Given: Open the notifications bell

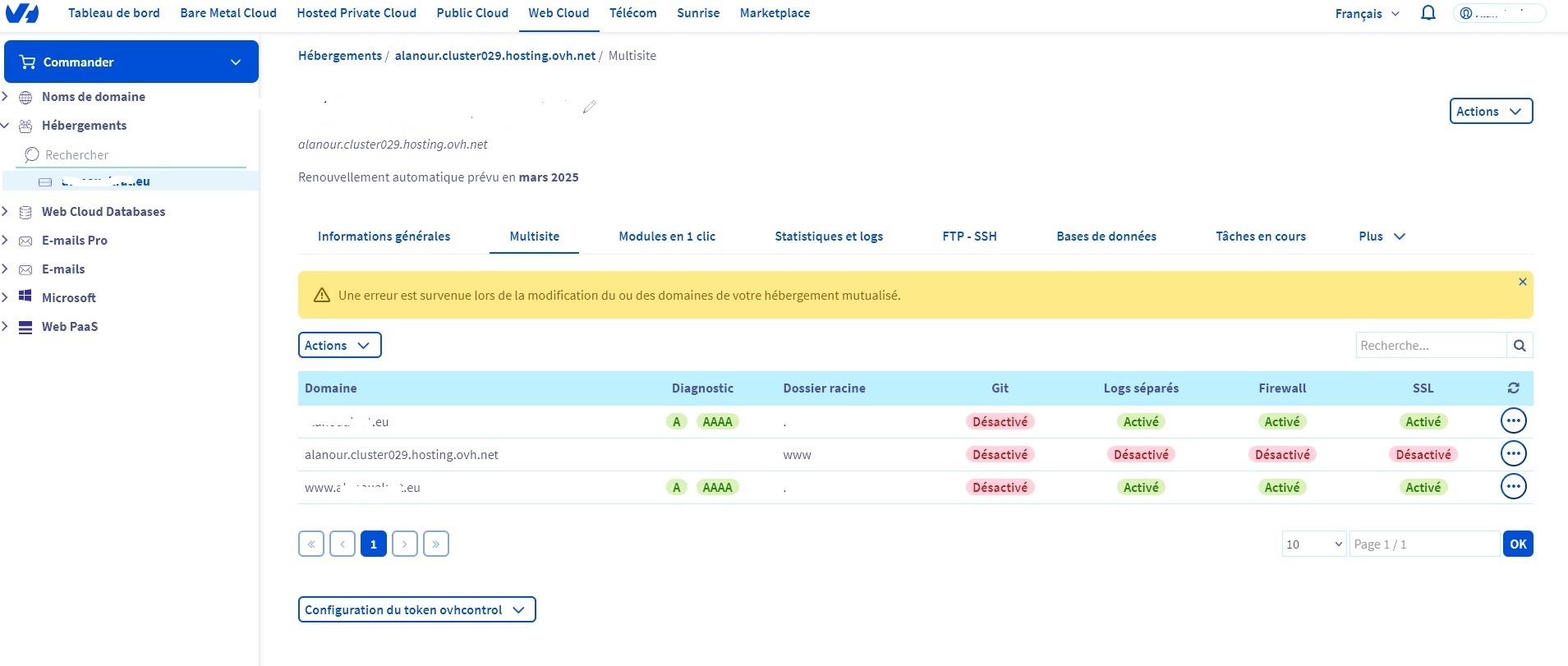Looking at the screenshot, I should (1428, 13).
